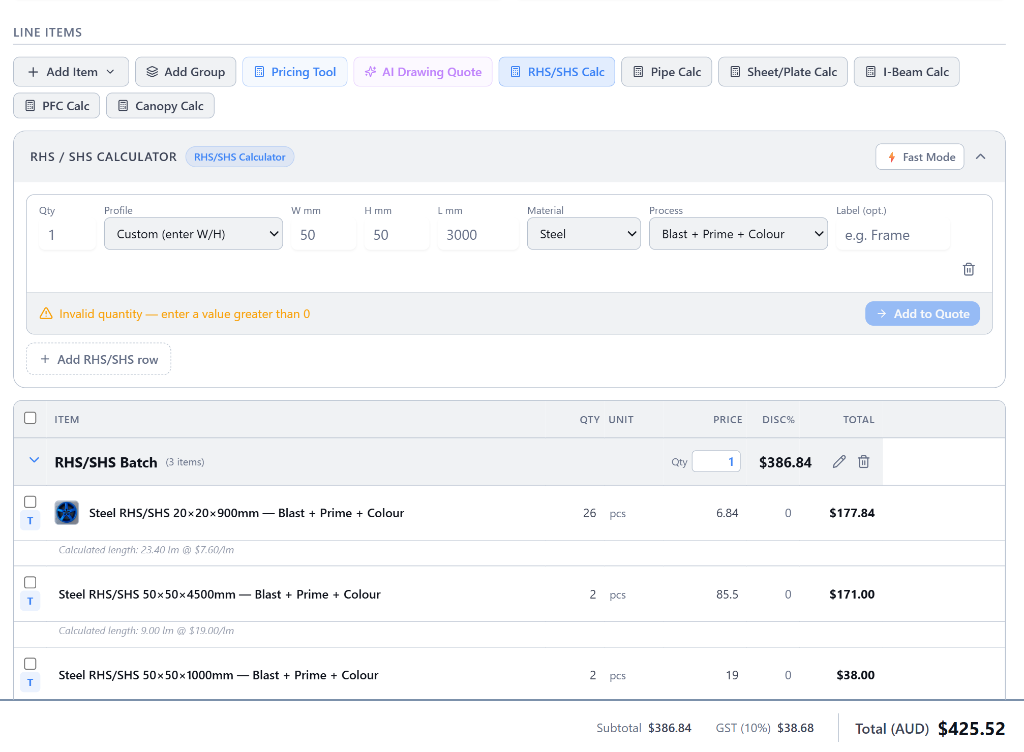Open the PFC Calc tool
This screenshot has height=752, width=1024.
56,106
